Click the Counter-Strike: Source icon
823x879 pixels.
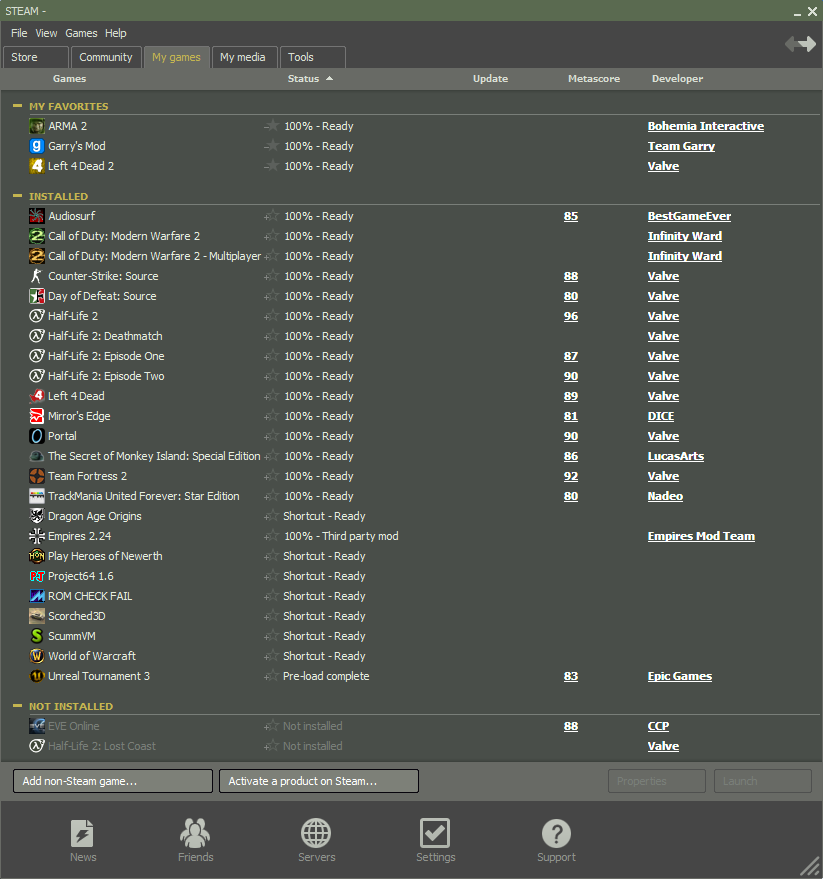(36, 276)
